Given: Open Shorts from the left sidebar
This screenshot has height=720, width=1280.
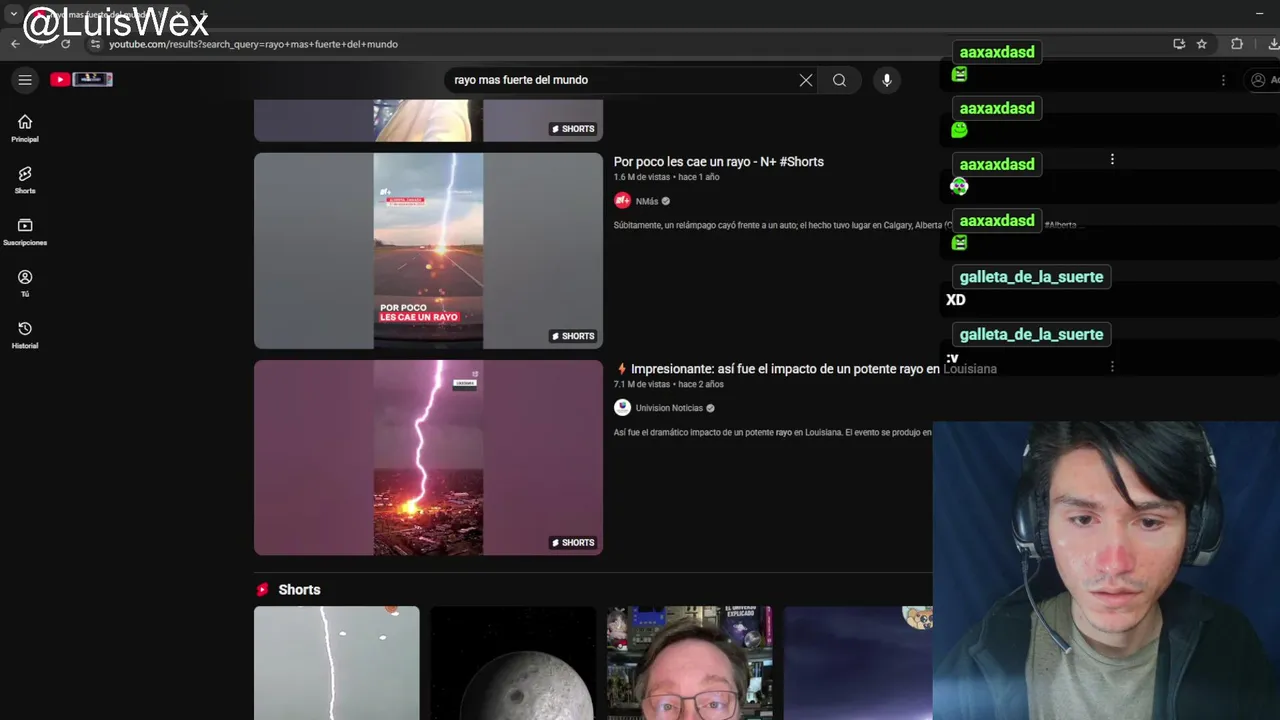Looking at the screenshot, I should (25, 180).
